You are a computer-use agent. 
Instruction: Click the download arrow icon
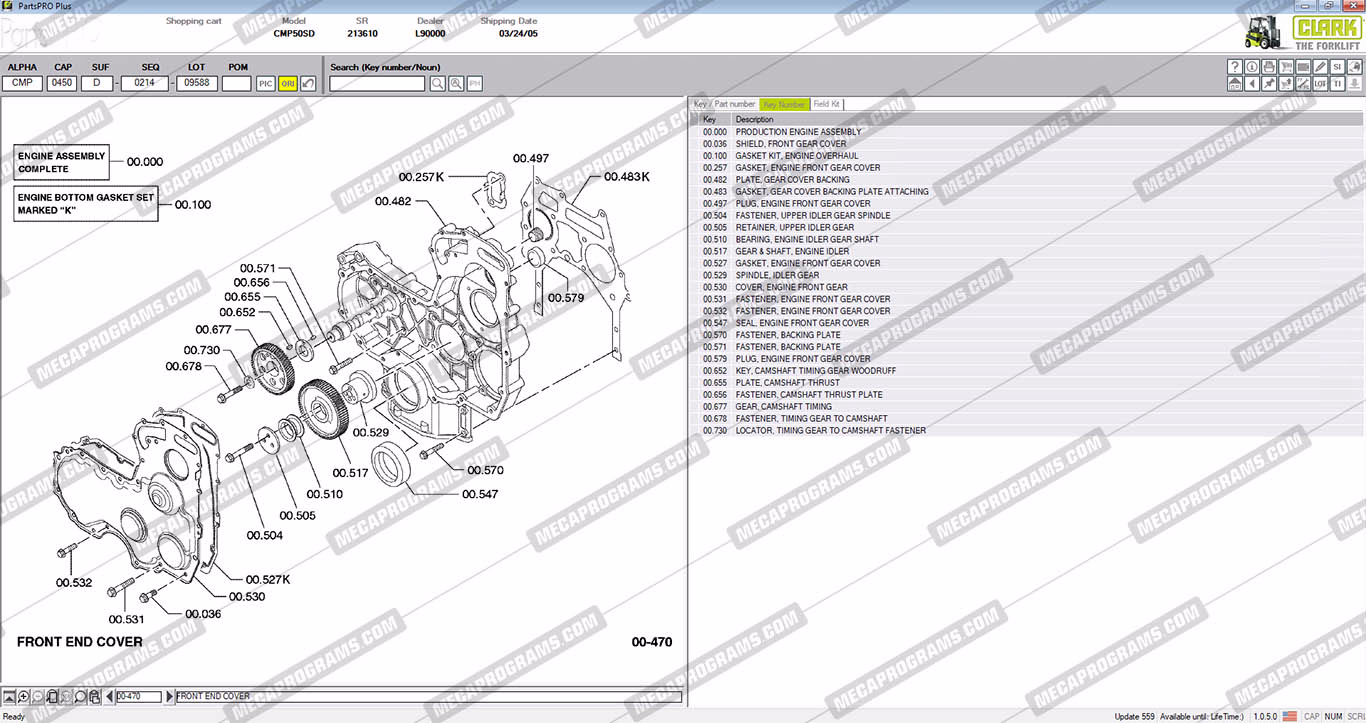tap(1355, 84)
